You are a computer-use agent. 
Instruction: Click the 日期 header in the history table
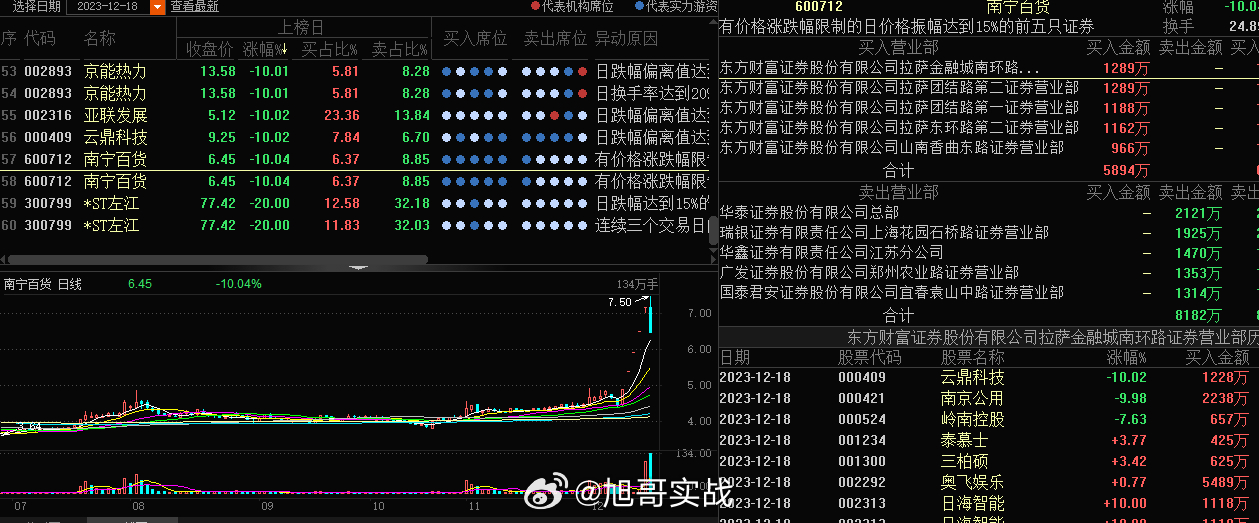coord(735,357)
